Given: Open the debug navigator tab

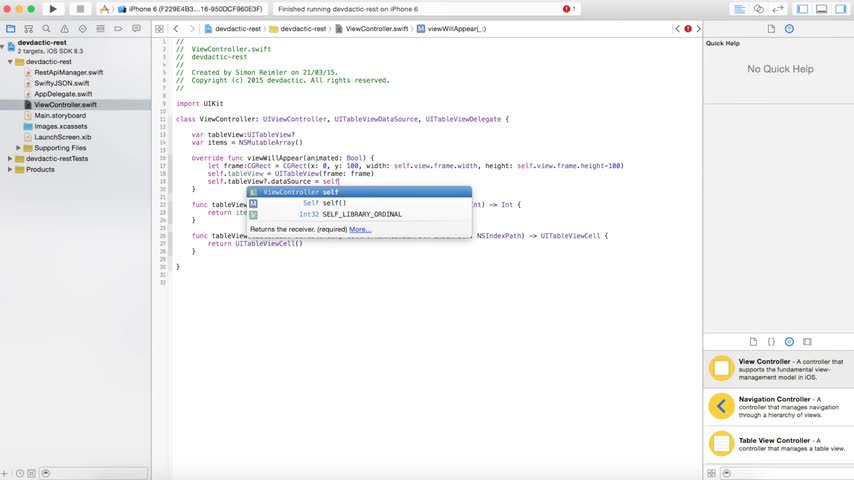Looking at the screenshot, I should click(x=100, y=28).
